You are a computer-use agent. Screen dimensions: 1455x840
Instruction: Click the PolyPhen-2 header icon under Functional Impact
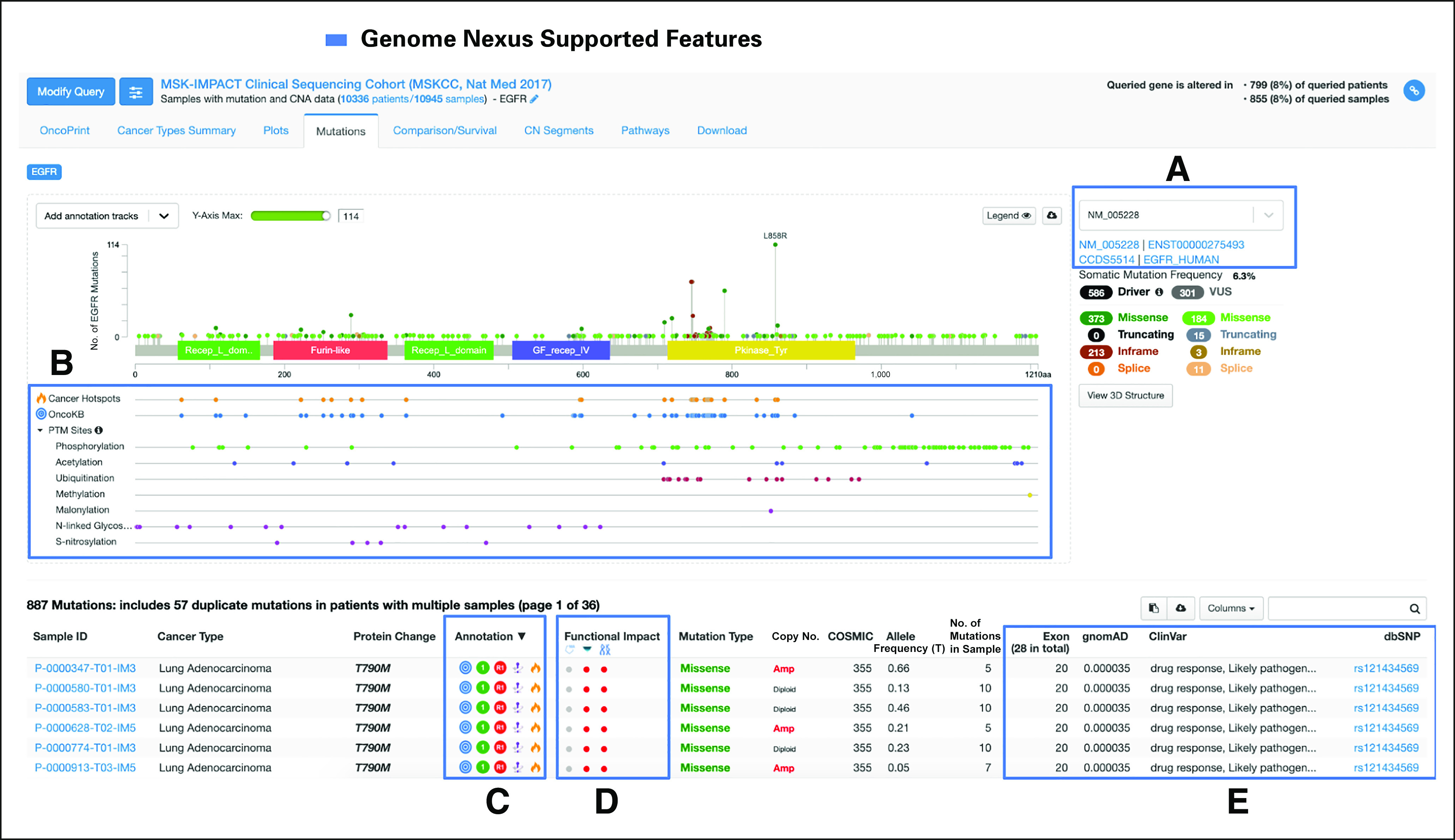604,649
